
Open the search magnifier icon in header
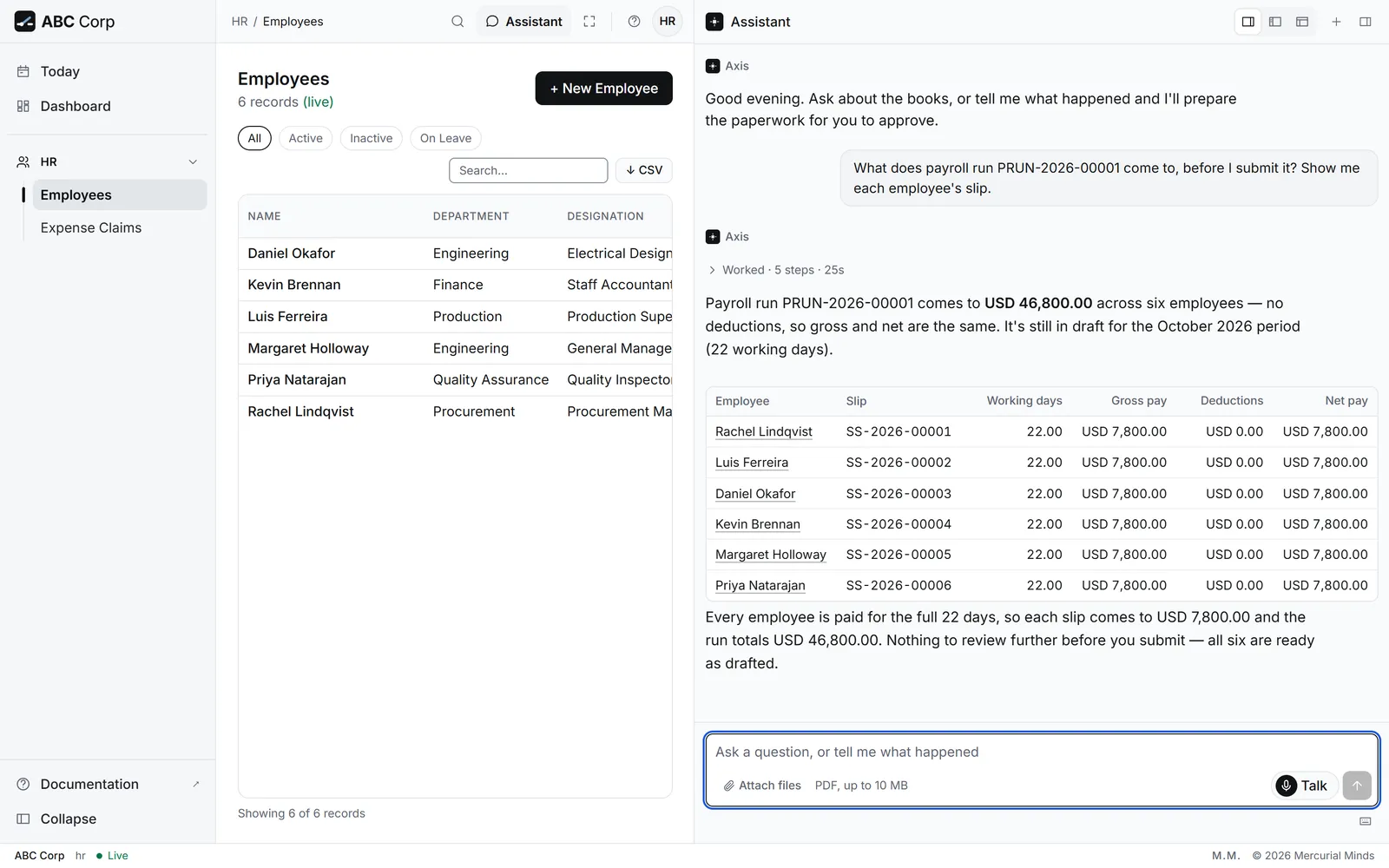pos(458,22)
